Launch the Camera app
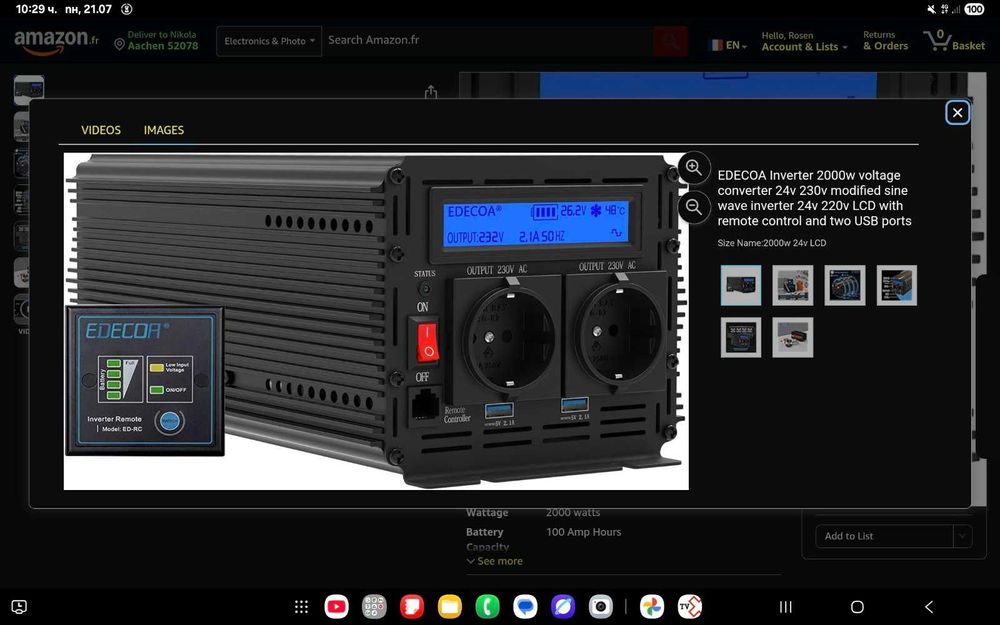Screen dimensions: 1000x625 coord(601,607)
